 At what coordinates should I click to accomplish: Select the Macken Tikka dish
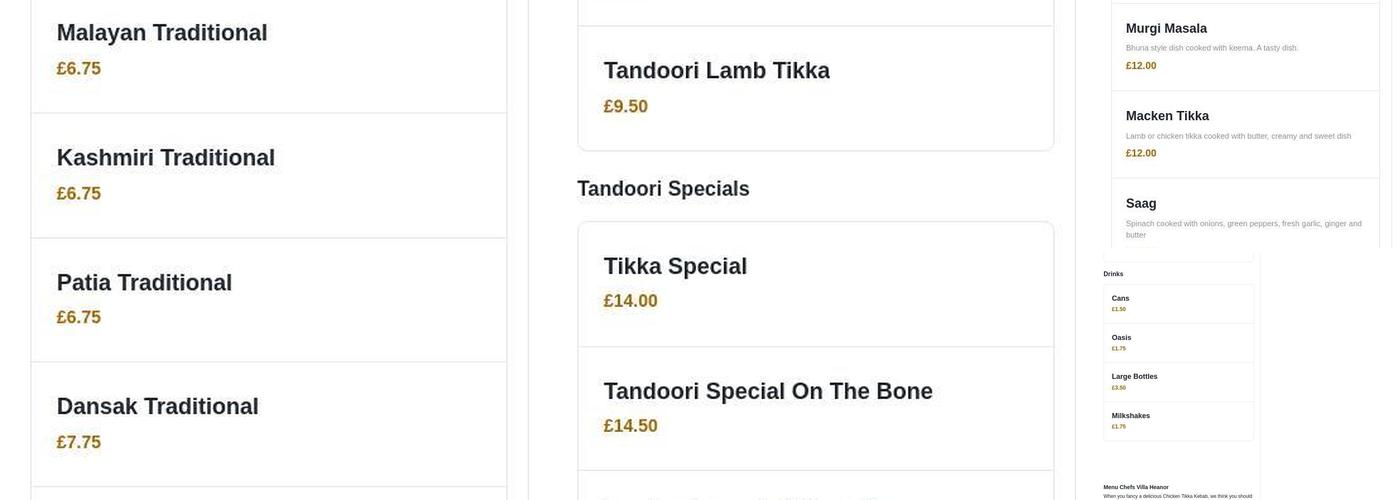click(x=1167, y=116)
